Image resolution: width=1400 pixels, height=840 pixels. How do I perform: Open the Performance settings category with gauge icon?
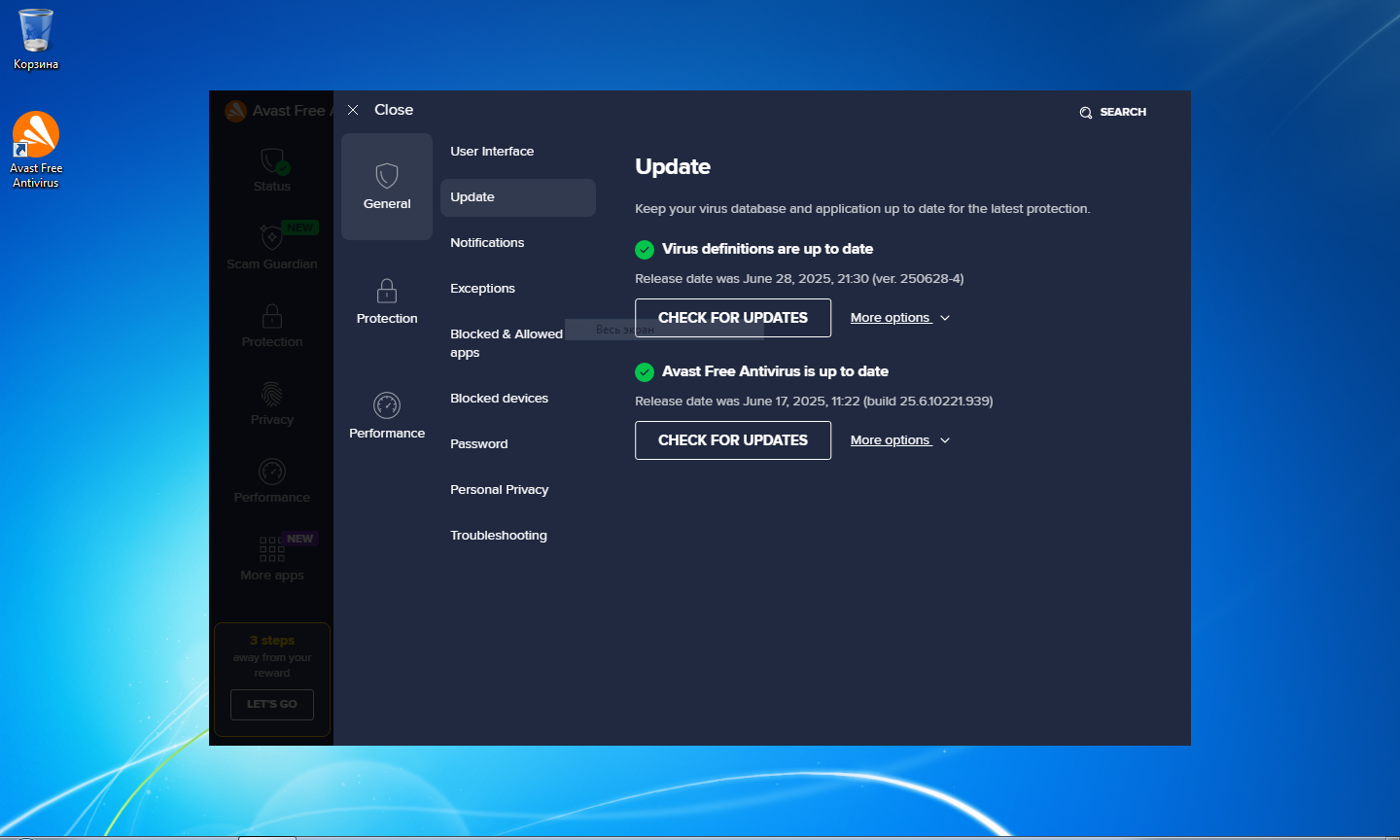[387, 416]
